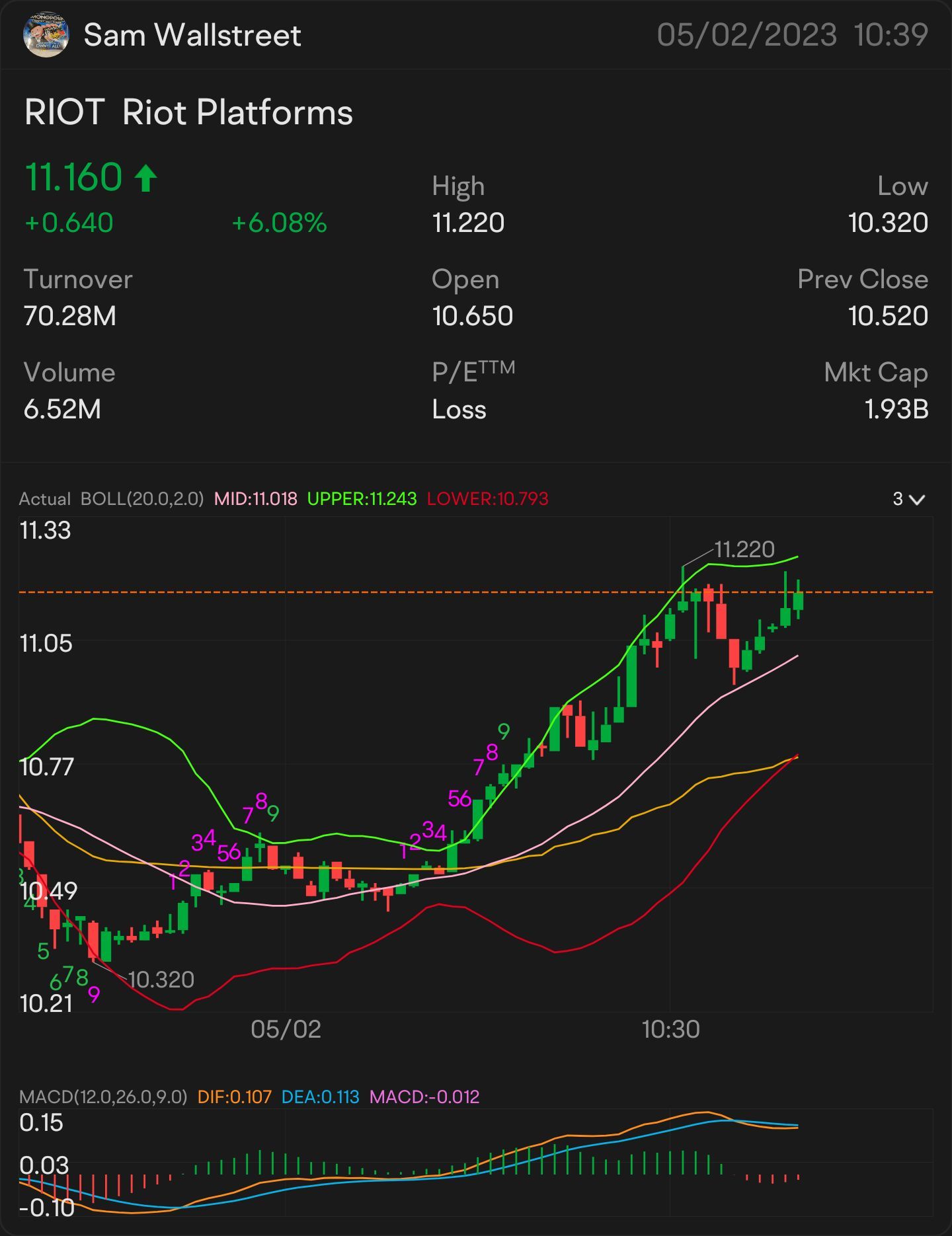
Task: Click the Turnover value 70.28M
Action: pyautogui.click(x=70, y=316)
